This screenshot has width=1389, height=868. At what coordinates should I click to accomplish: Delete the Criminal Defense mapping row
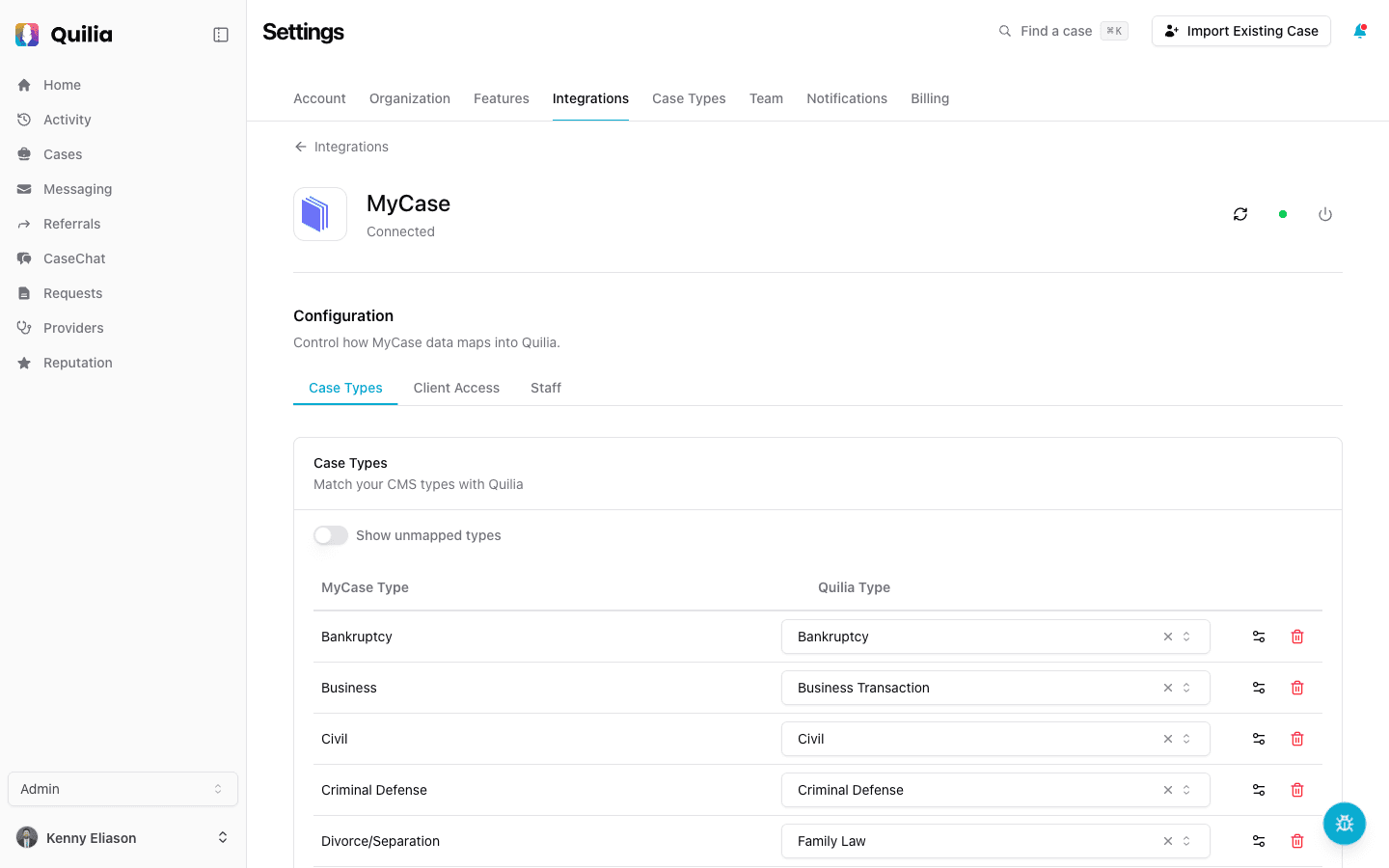click(x=1297, y=790)
